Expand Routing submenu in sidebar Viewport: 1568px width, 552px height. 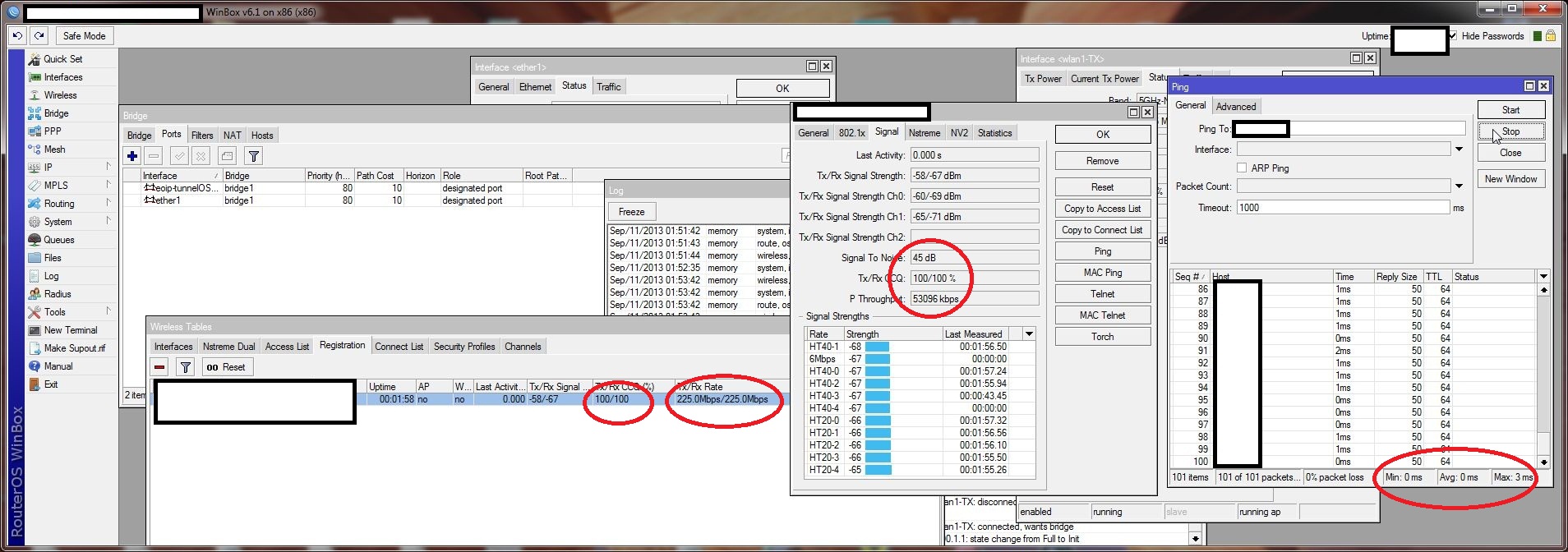[108, 203]
